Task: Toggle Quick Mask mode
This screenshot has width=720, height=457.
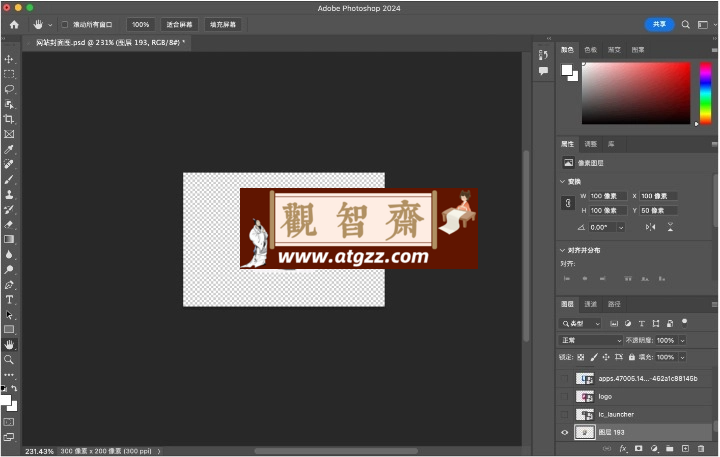Action: 9,422
